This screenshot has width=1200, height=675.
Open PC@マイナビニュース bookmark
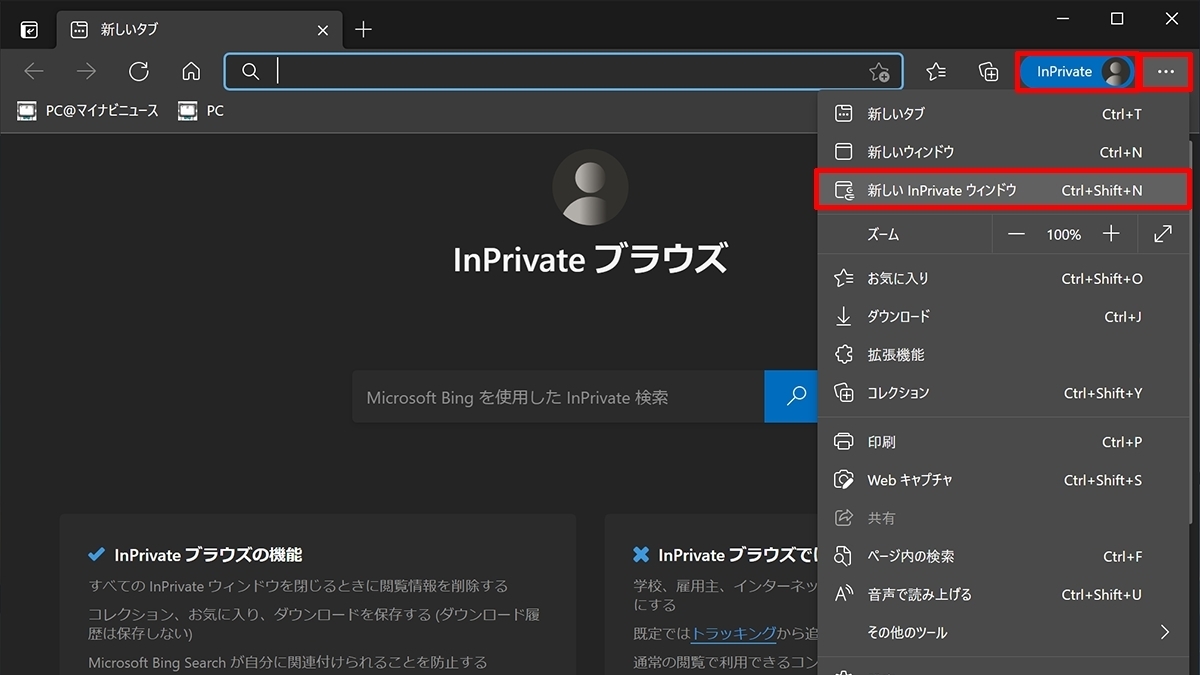[x=88, y=111]
